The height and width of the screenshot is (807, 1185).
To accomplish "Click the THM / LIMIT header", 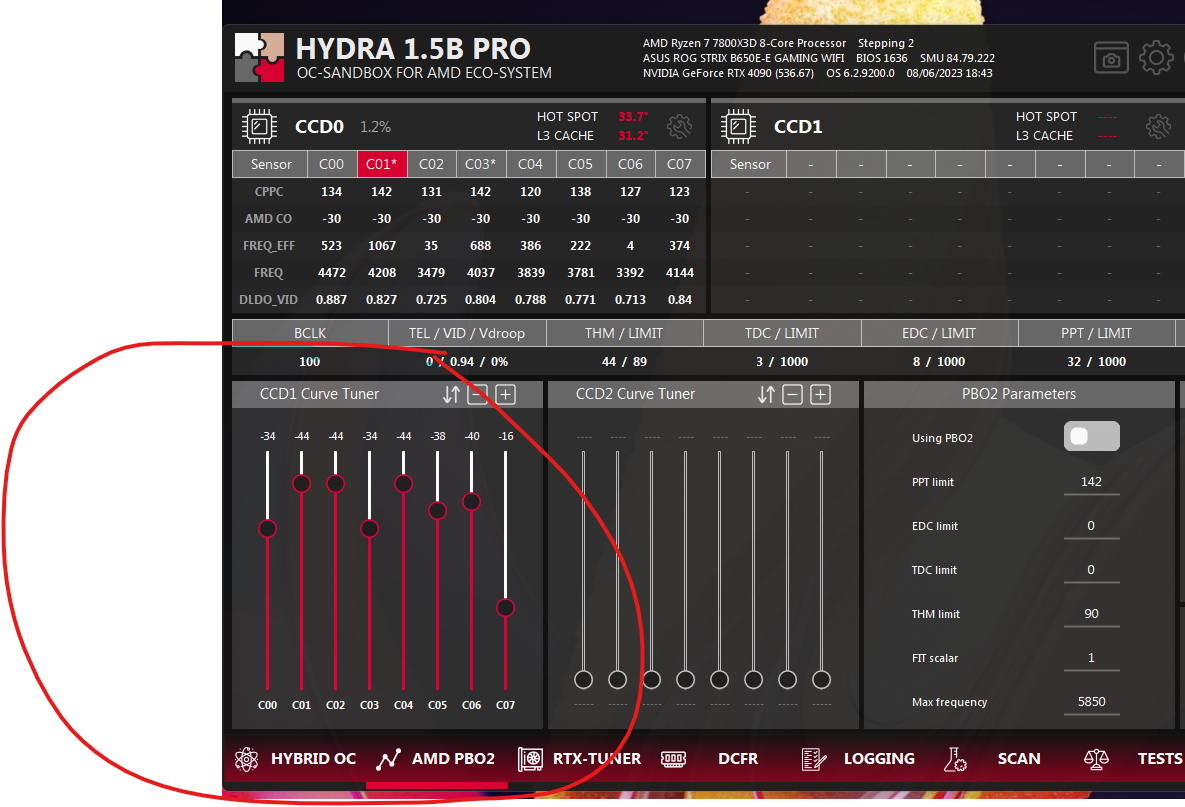I will point(624,333).
